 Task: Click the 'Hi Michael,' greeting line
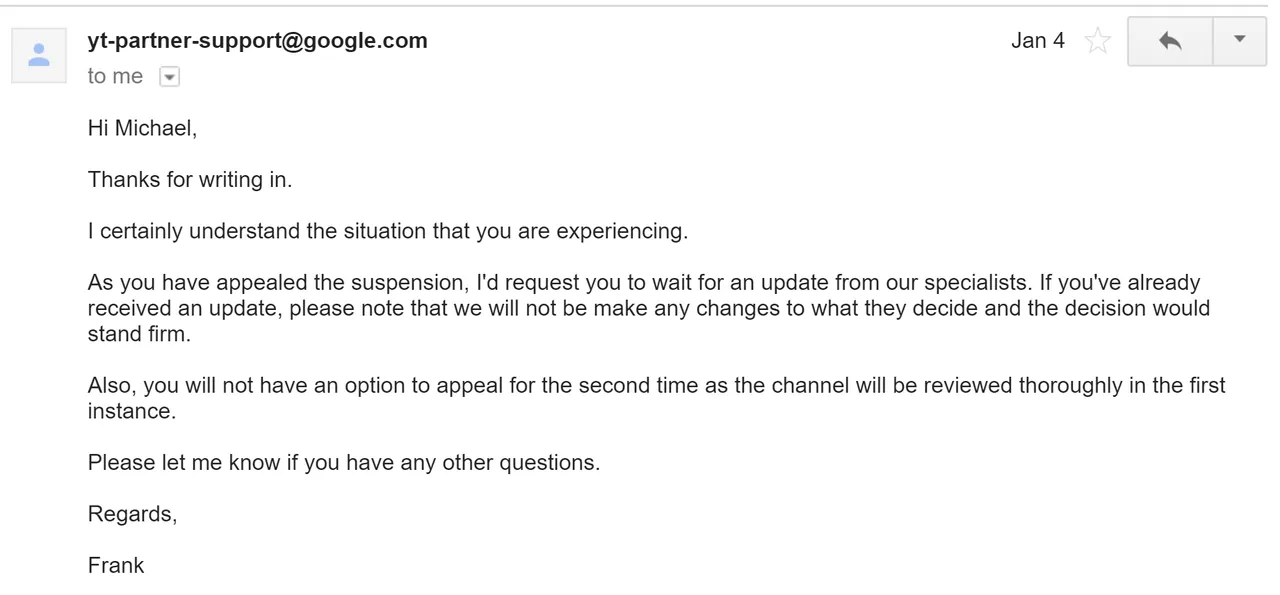[143, 128]
